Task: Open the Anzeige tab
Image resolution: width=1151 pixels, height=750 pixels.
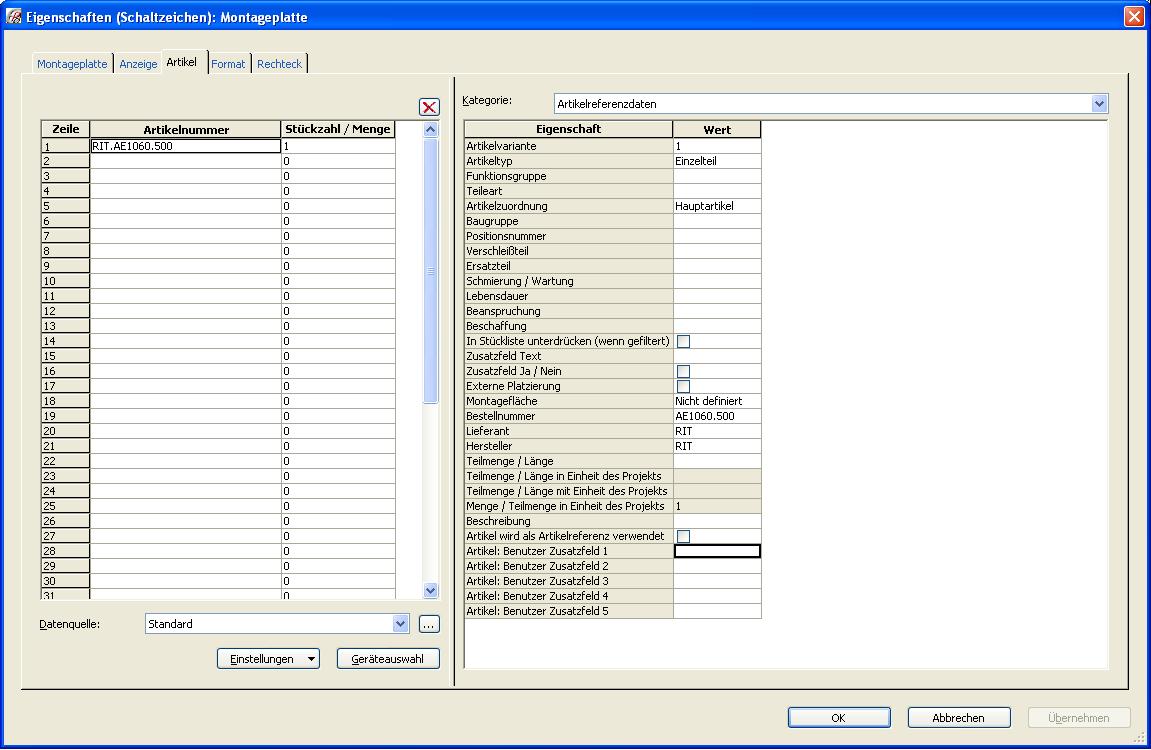Action: coord(138,64)
